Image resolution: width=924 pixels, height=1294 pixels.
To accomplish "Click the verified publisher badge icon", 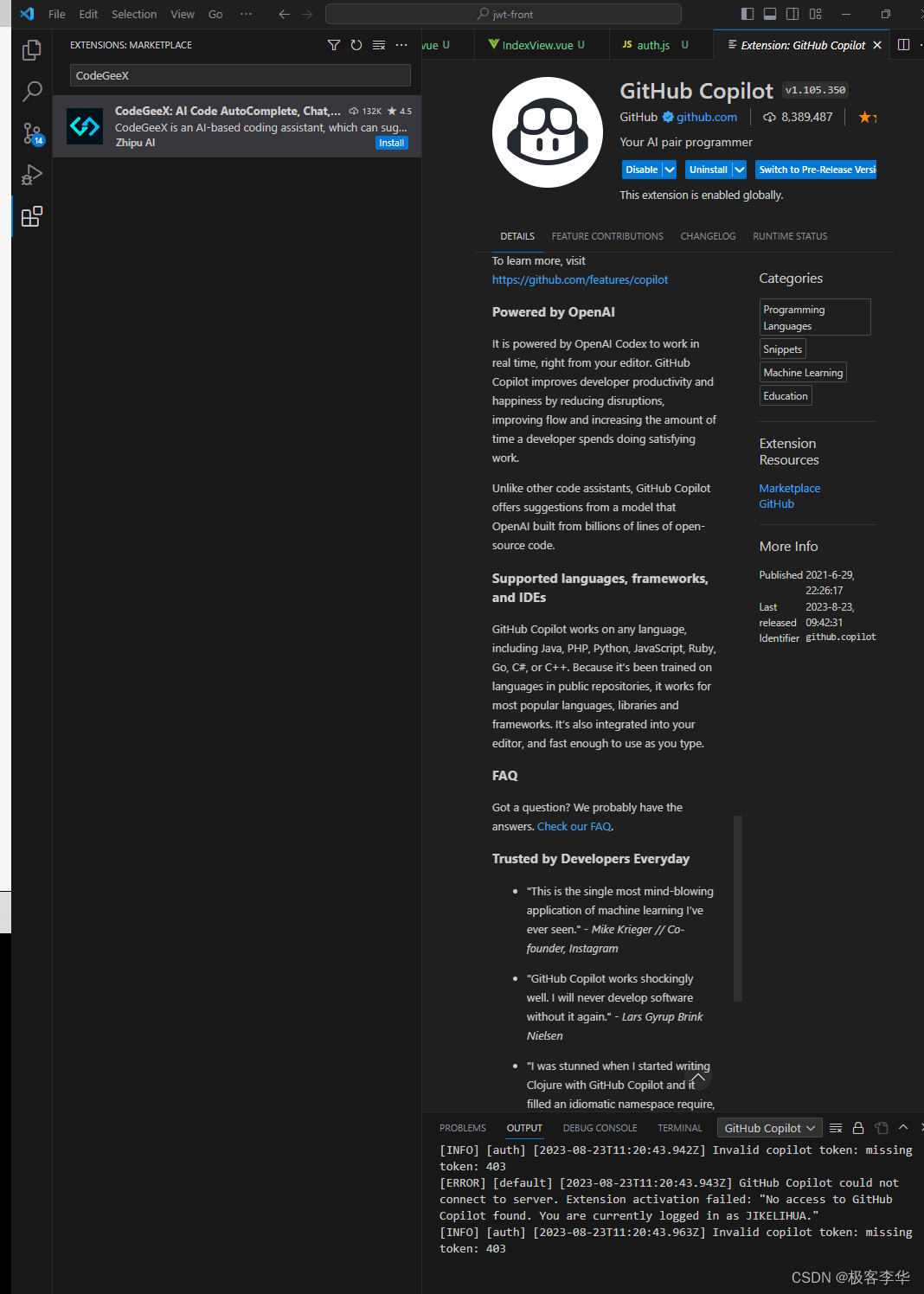I will [668, 118].
